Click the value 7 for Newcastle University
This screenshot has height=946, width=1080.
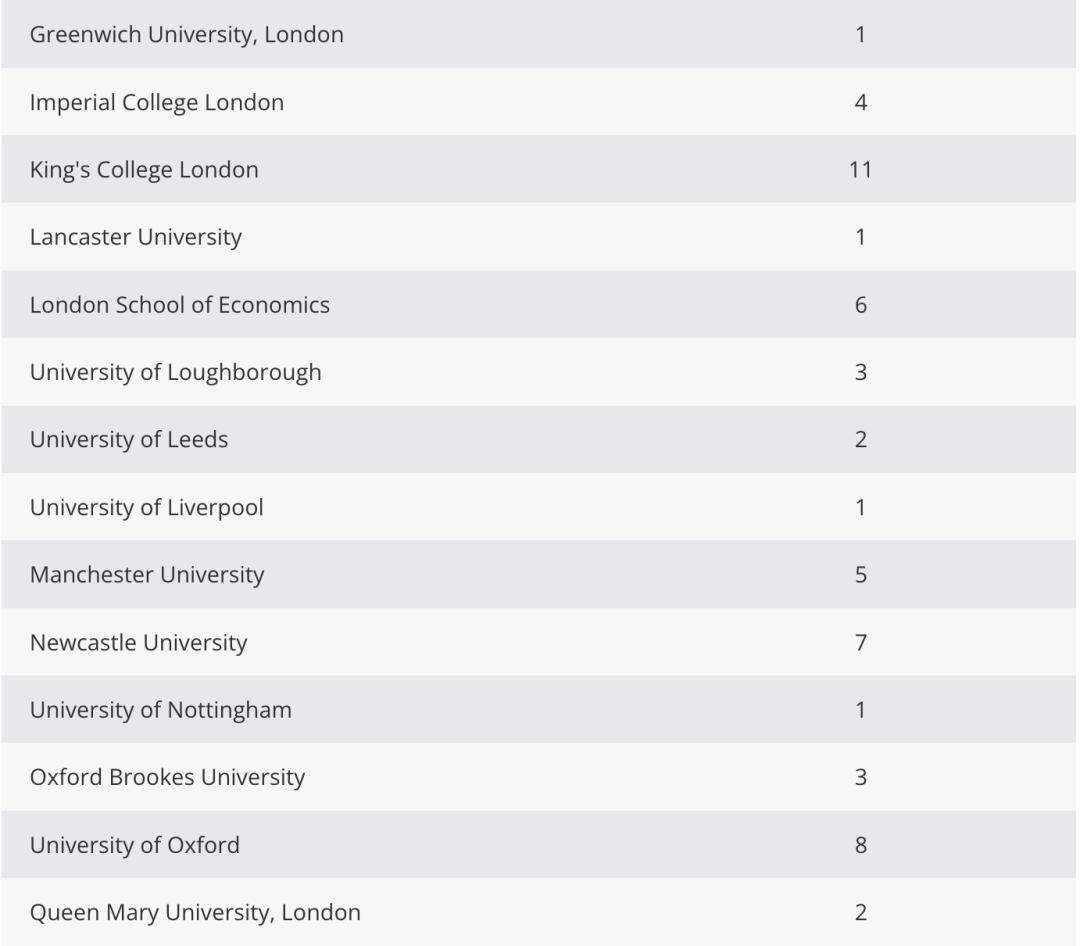coord(860,642)
